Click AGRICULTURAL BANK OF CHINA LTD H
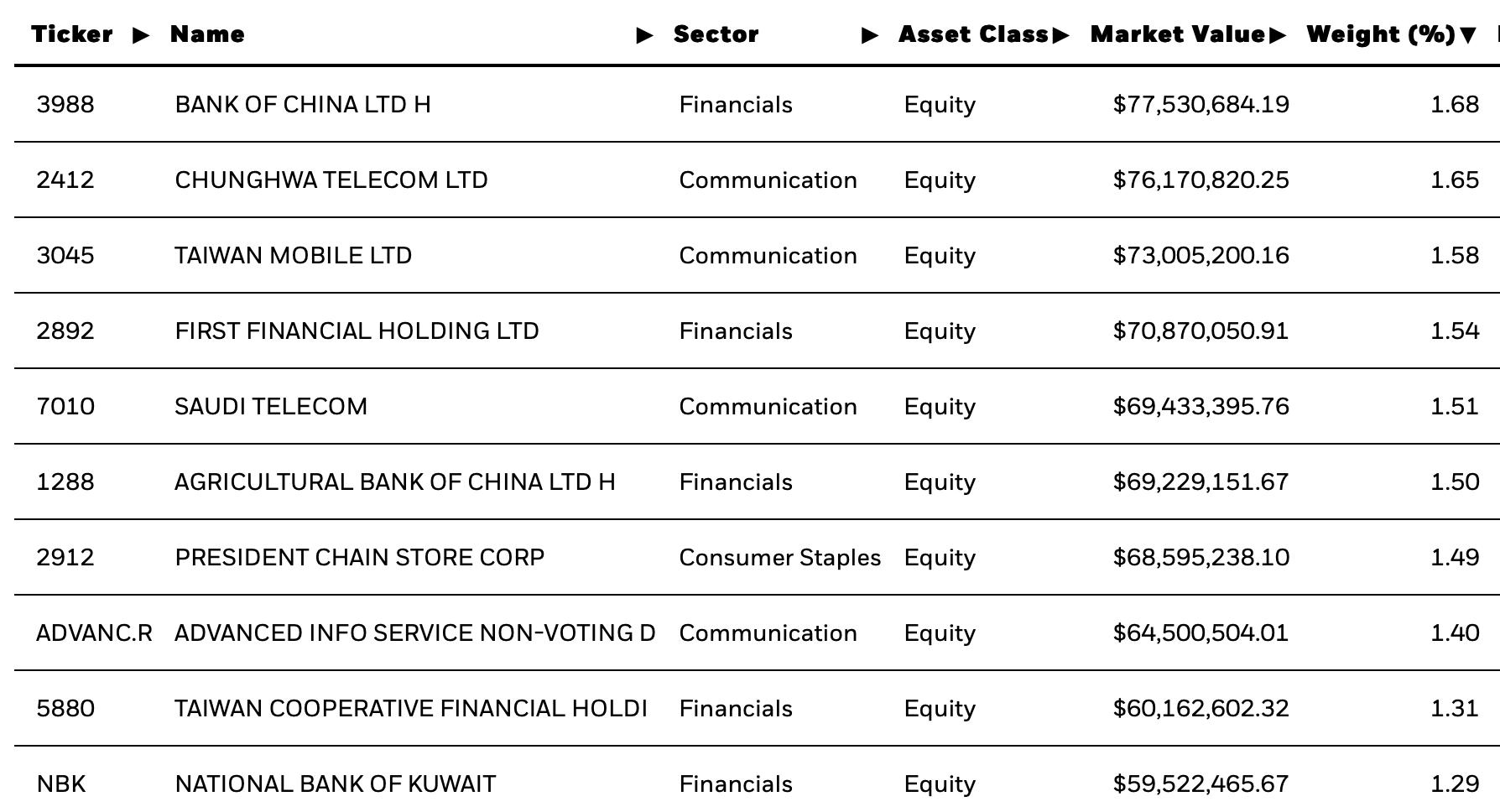The height and width of the screenshot is (812, 1500). point(395,482)
